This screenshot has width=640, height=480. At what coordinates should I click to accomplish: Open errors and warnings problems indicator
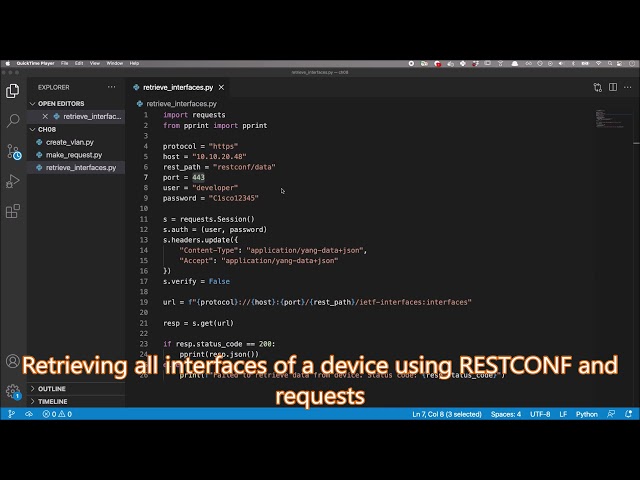(57, 414)
